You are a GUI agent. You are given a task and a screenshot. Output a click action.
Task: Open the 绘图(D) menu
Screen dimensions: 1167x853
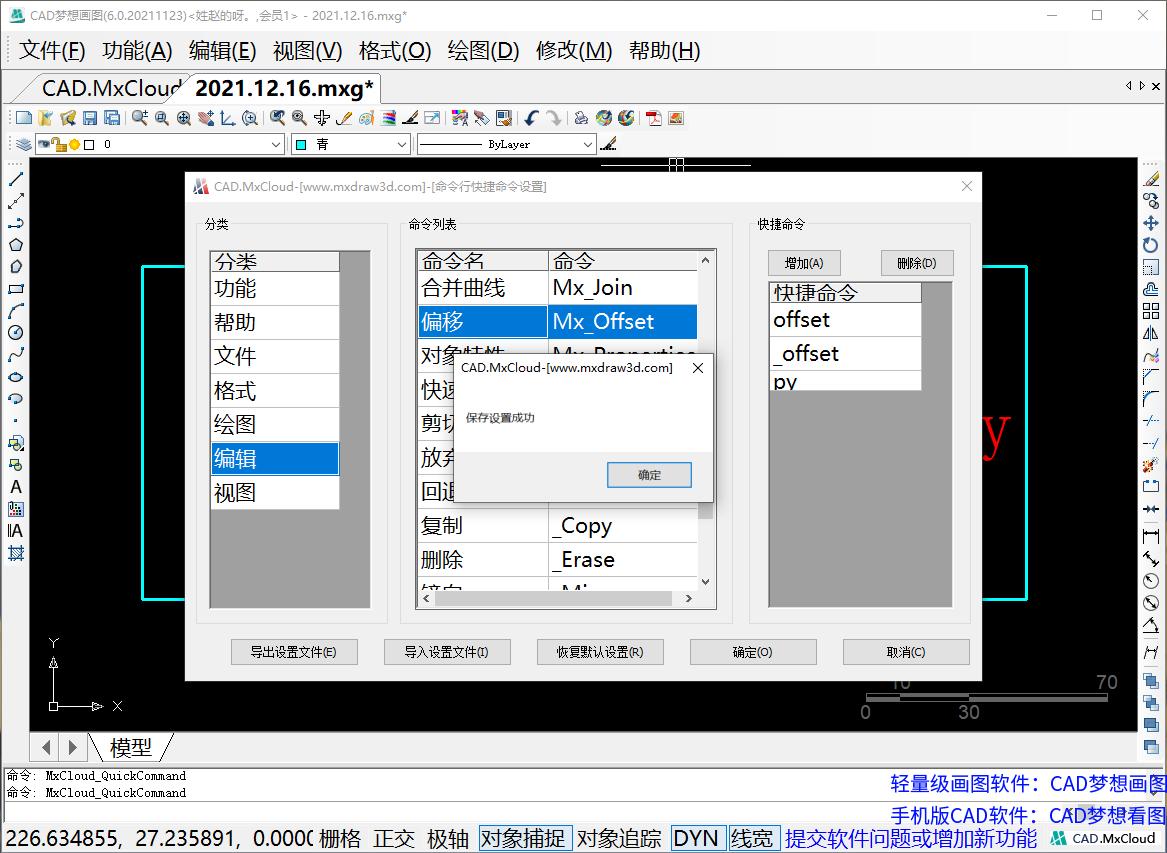coord(483,51)
